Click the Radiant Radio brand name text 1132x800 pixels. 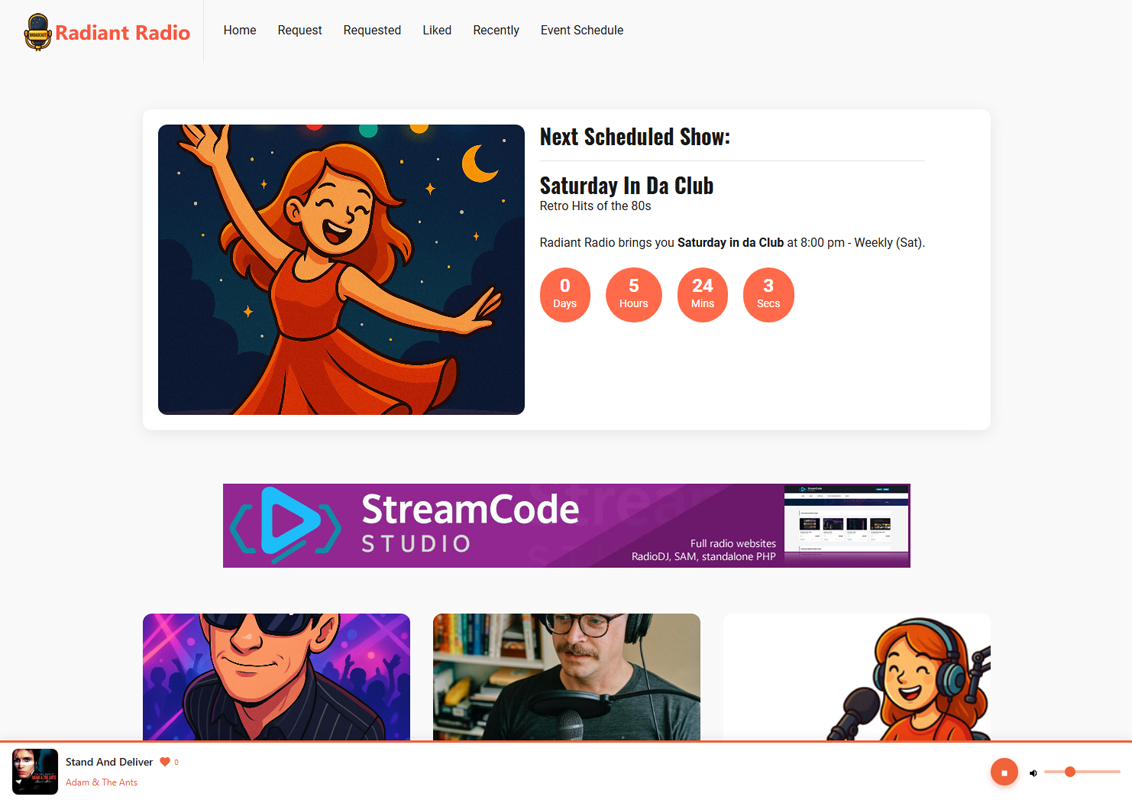[x=122, y=33]
